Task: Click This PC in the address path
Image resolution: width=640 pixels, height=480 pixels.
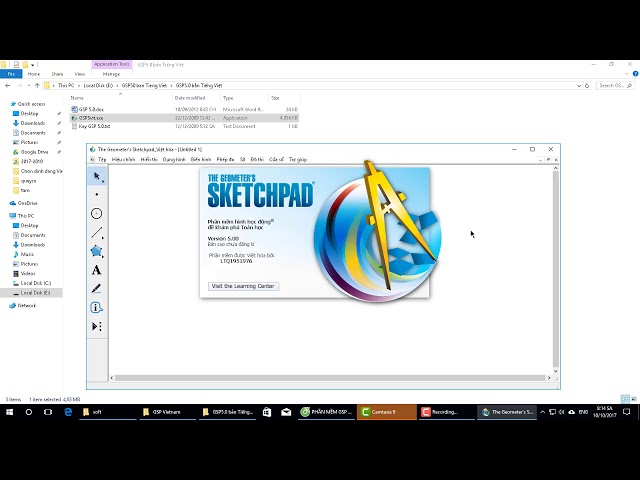Action: (66, 86)
